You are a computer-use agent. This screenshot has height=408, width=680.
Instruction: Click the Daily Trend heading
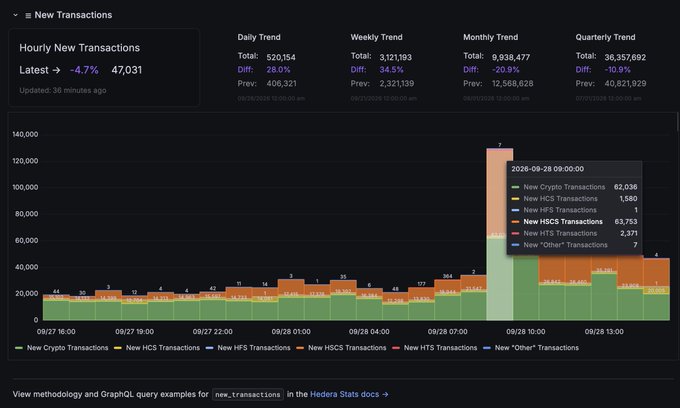pos(259,37)
